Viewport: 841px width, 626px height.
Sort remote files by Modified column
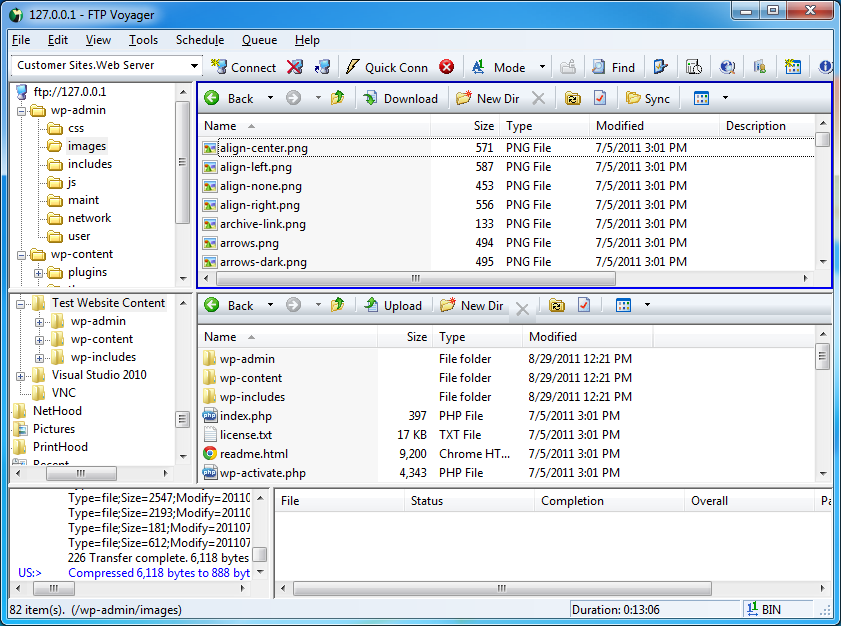(654, 126)
